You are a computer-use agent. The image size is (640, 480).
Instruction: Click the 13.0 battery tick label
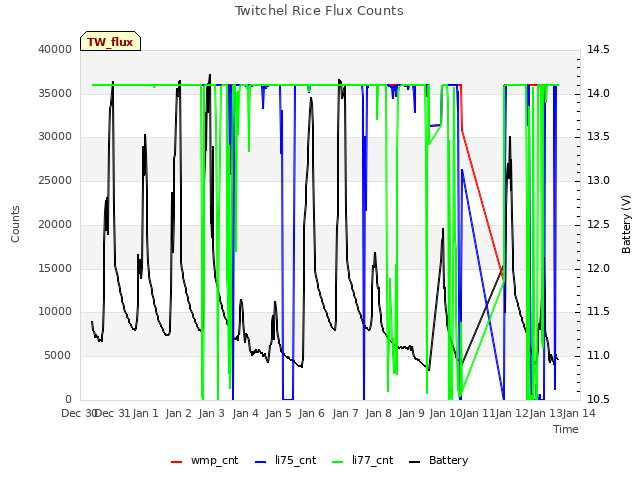pyautogui.click(x=598, y=180)
